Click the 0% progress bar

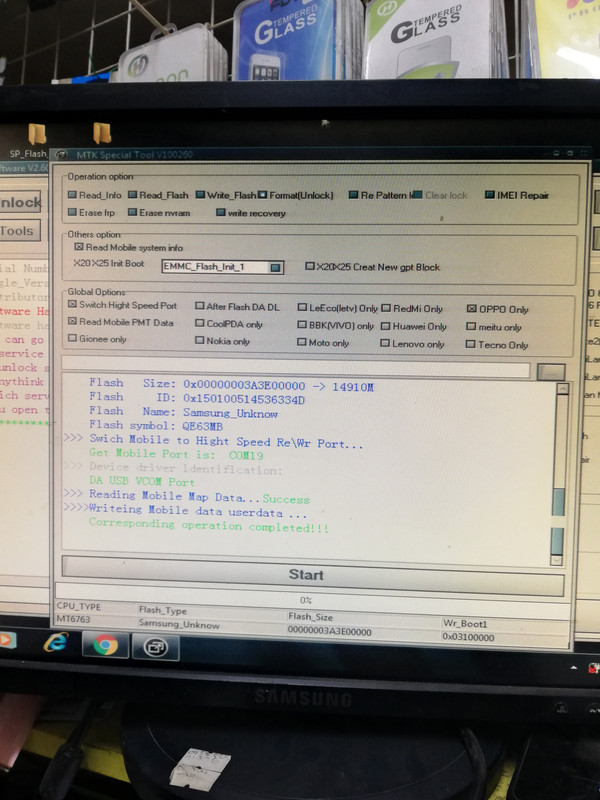[312, 600]
